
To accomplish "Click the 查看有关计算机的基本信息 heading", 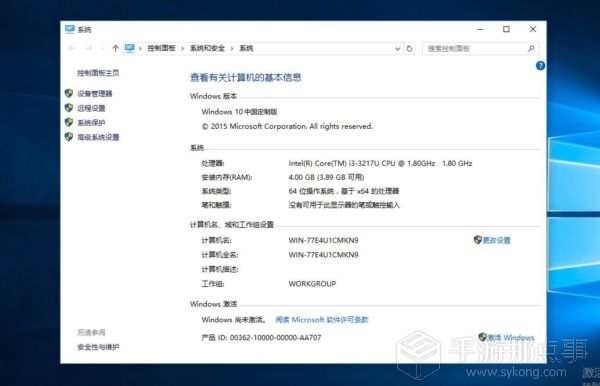I will tap(246, 78).
